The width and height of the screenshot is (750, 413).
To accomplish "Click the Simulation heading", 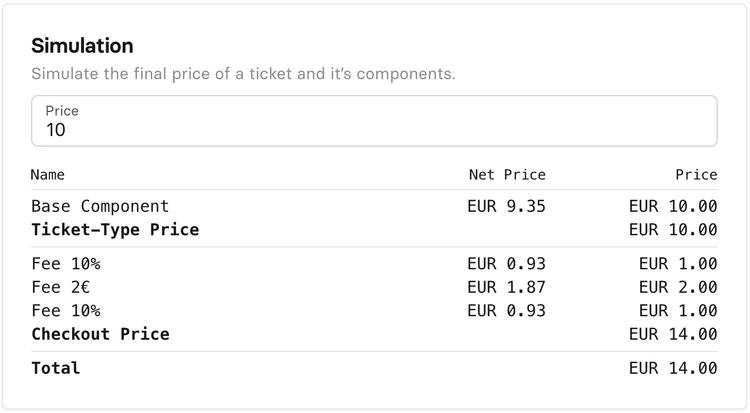I will 82,46.
